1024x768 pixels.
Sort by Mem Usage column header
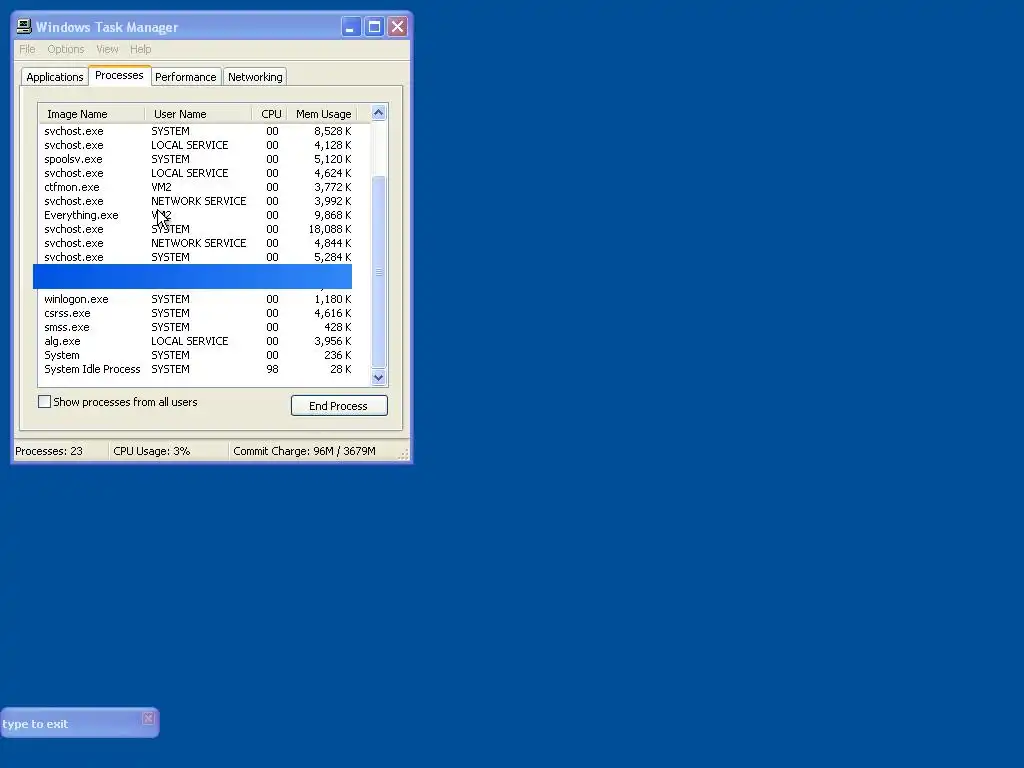tap(323, 114)
